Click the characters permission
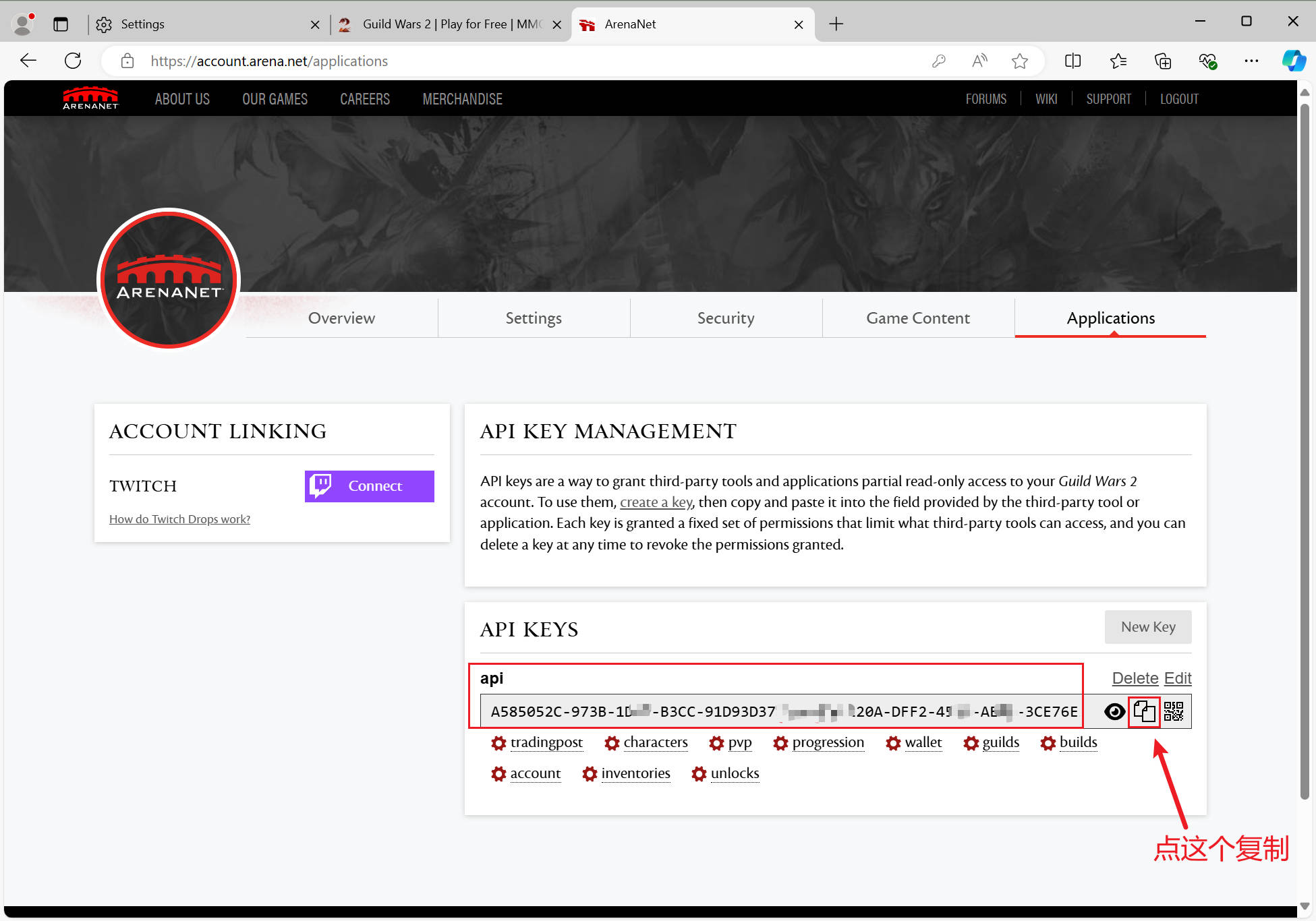The width and height of the screenshot is (1316, 921). [x=646, y=743]
